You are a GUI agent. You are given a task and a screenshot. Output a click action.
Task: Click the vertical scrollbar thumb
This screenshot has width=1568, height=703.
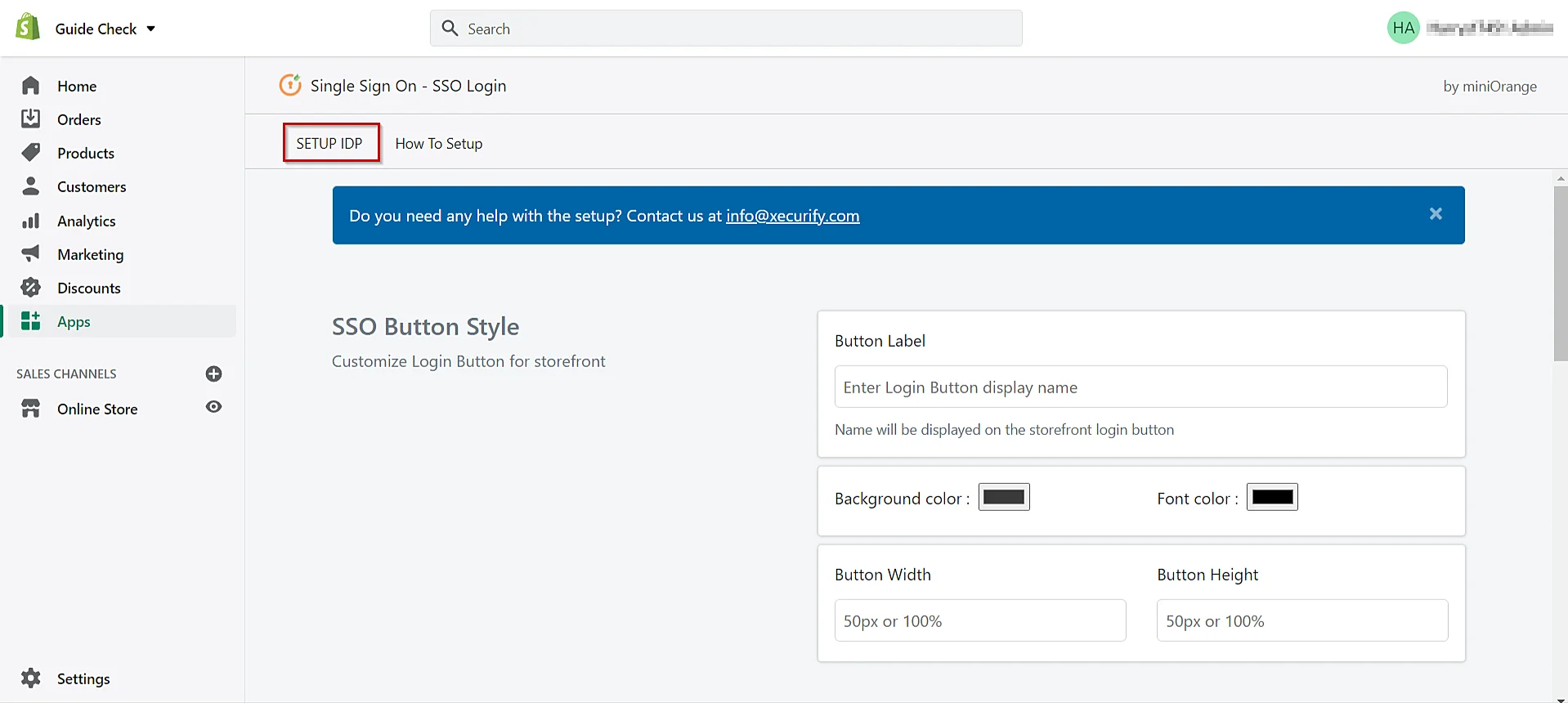point(1561,273)
